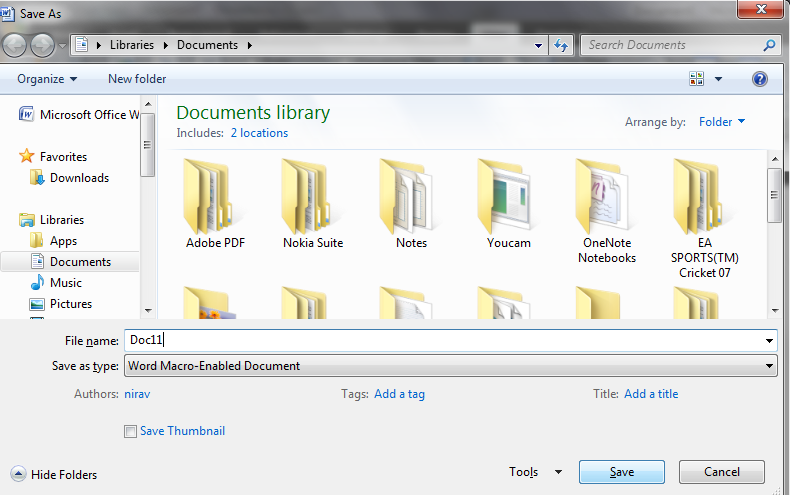
Task: Click the navigation pane scroll up arrow
Action: coord(148,104)
